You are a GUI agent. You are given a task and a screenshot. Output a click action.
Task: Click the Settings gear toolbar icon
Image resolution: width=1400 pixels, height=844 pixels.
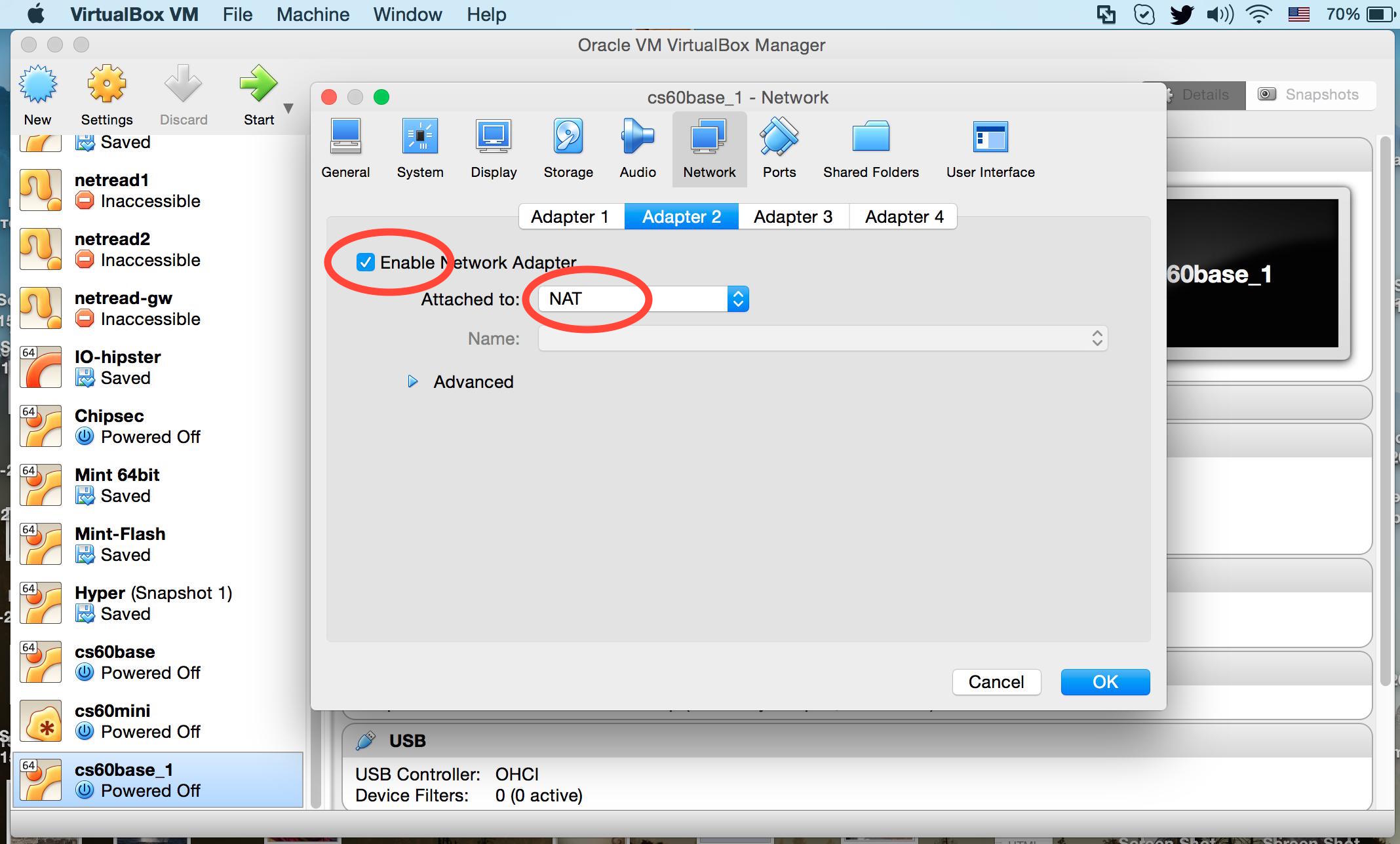107,84
